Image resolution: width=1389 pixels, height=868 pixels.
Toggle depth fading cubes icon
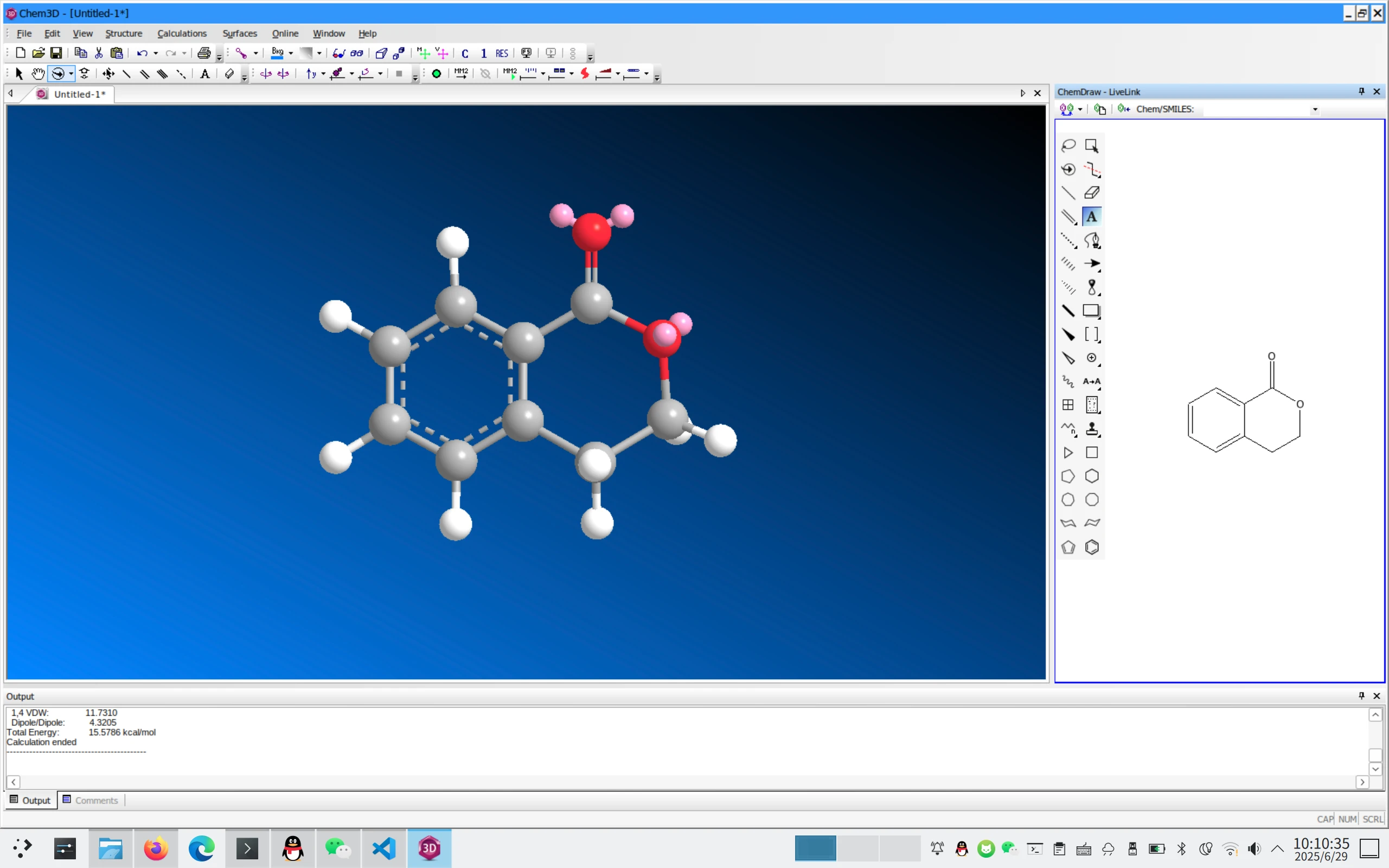pos(399,53)
